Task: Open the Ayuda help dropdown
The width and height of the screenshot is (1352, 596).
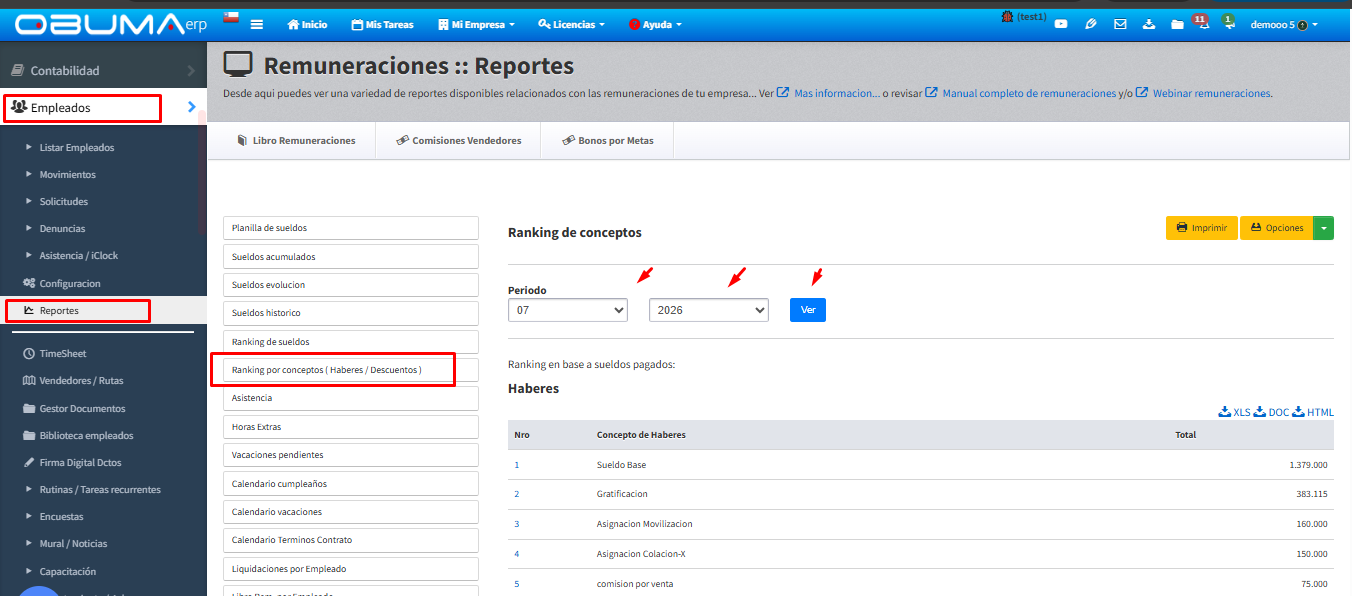Action: click(x=655, y=24)
